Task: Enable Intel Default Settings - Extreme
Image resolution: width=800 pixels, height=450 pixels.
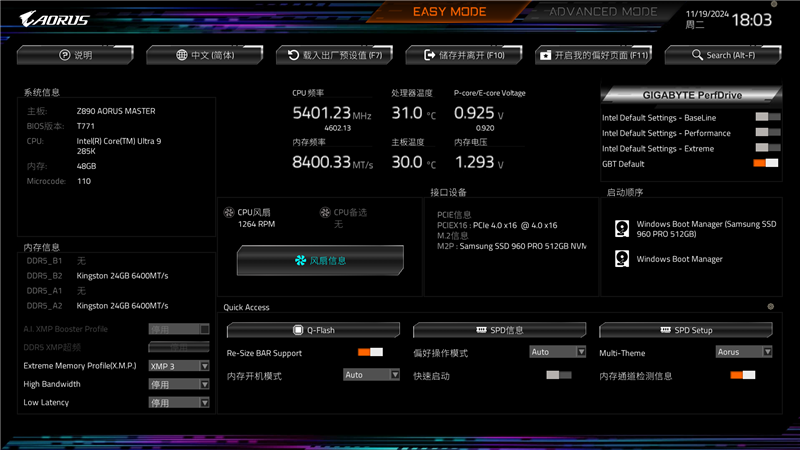Action: pos(768,147)
